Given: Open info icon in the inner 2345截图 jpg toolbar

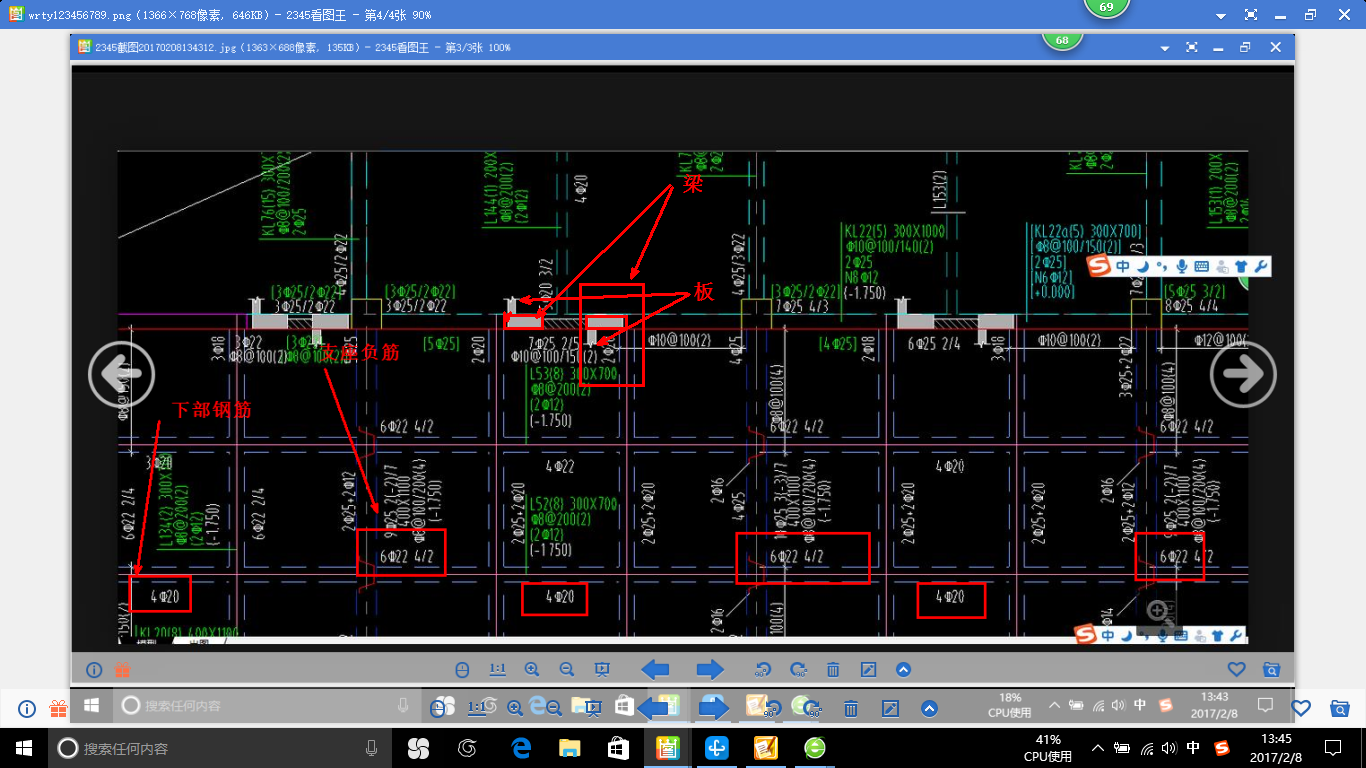Looking at the screenshot, I should point(94,669).
